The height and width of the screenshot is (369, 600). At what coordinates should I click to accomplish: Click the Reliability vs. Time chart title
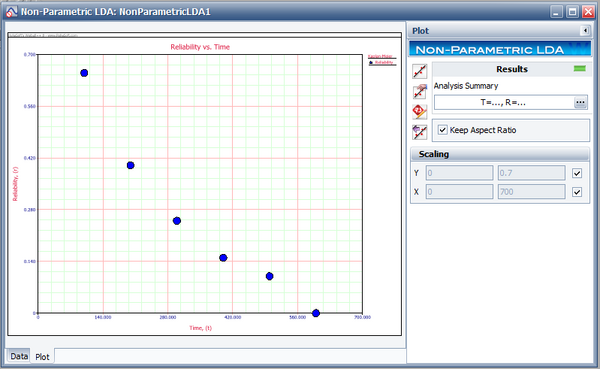200,47
